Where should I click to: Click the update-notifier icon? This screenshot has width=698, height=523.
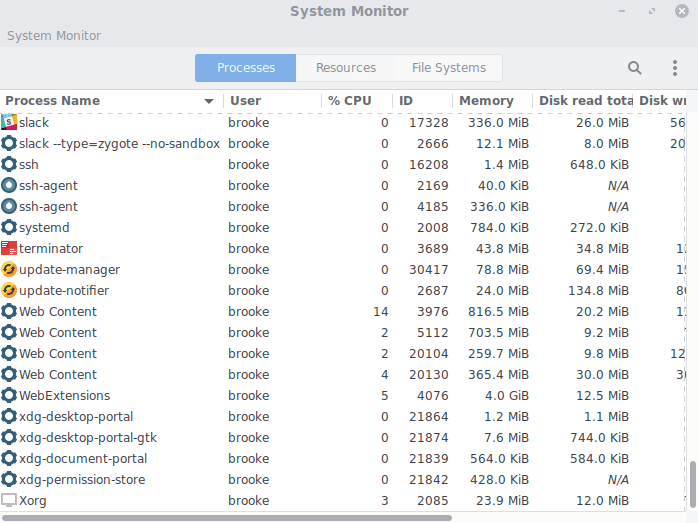(9, 290)
